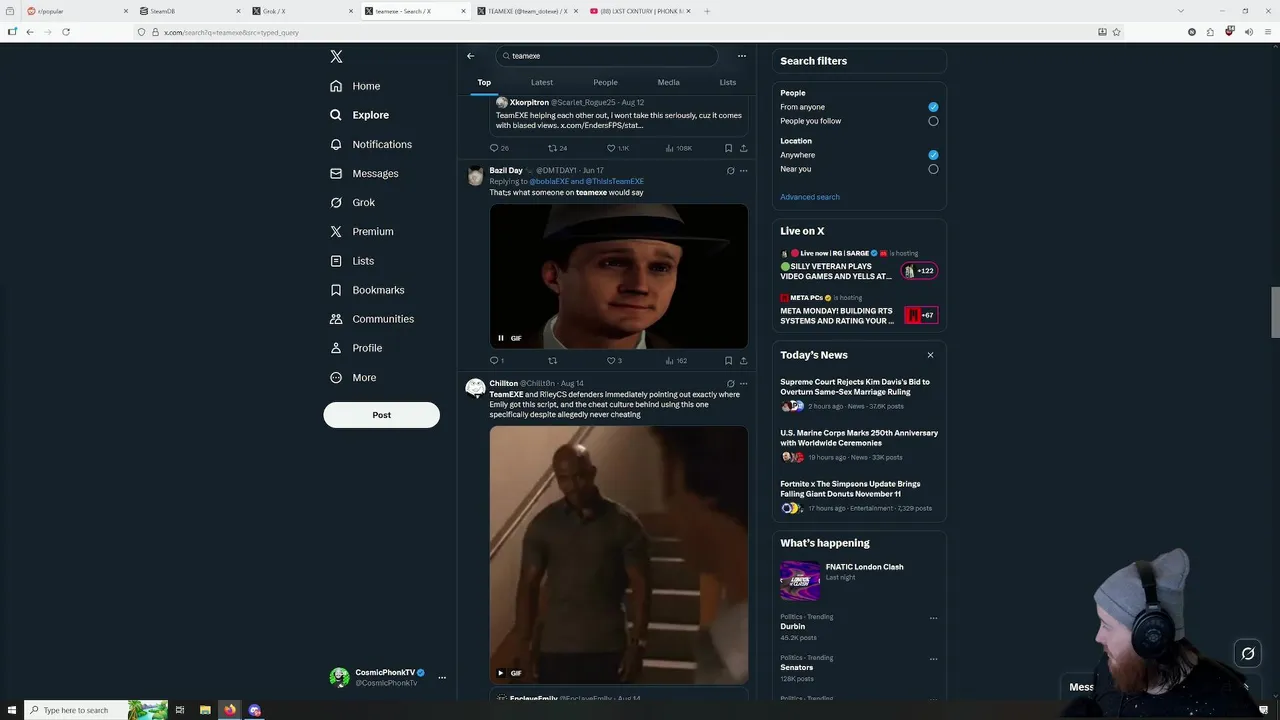
Task: Reply to Xkorpitron's post
Action: click(x=499, y=148)
